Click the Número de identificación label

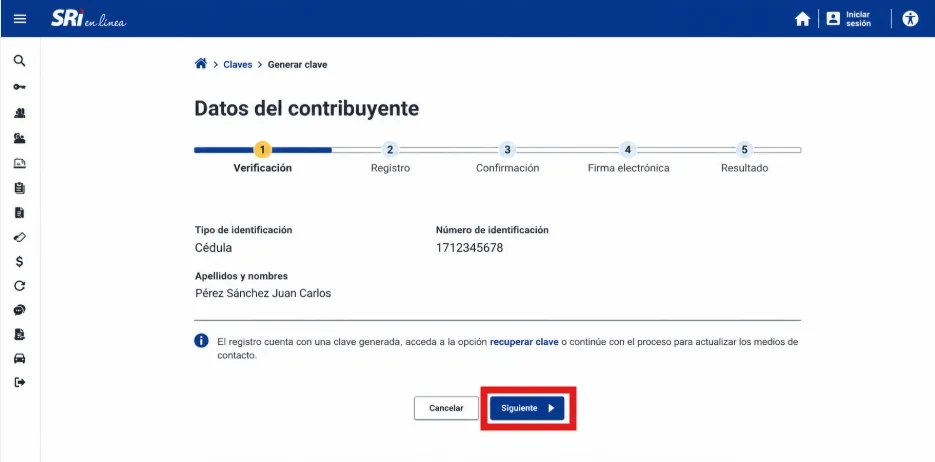pyautogui.click(x=492, y=230)
